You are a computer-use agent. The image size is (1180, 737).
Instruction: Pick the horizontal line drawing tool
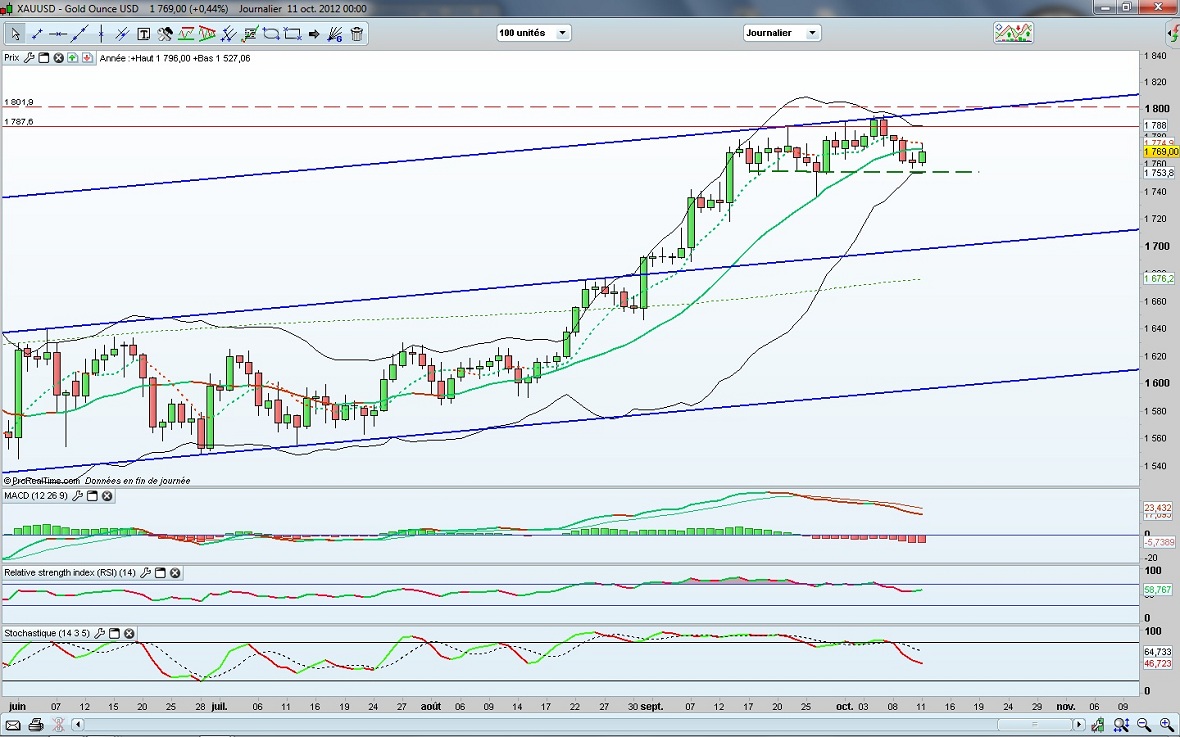click(x=58, y=33)
